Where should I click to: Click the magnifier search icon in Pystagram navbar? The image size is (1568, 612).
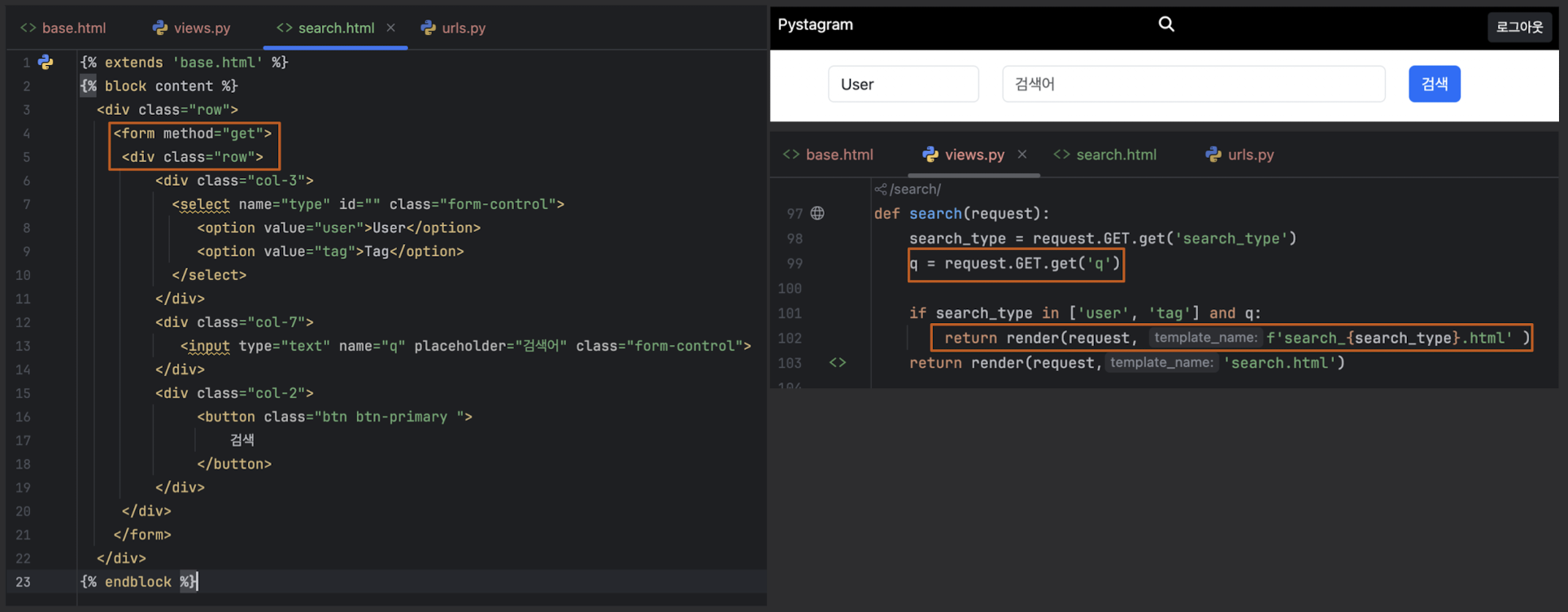[1166, 24]
